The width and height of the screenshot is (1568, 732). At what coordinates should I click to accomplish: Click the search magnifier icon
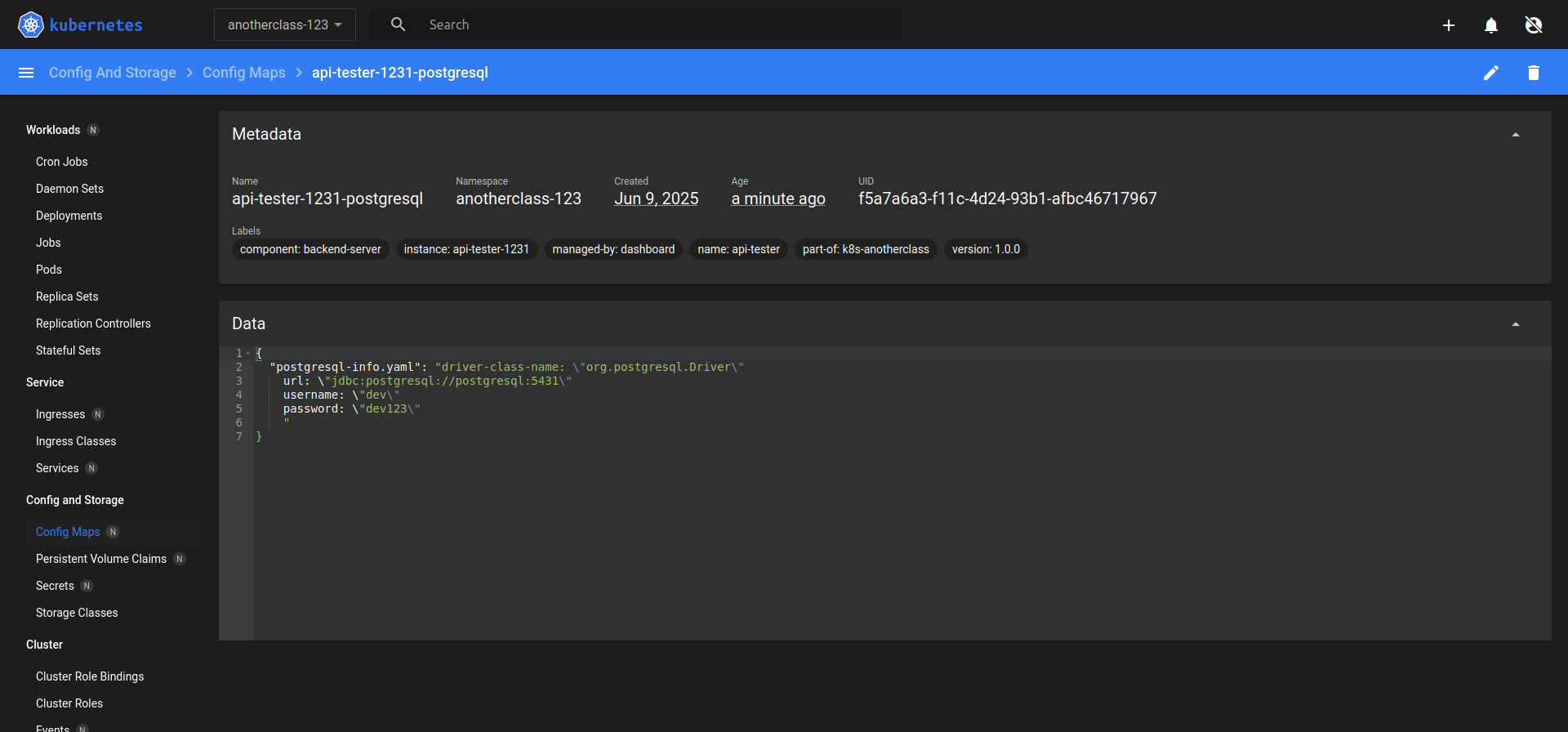tap(399, 25)
